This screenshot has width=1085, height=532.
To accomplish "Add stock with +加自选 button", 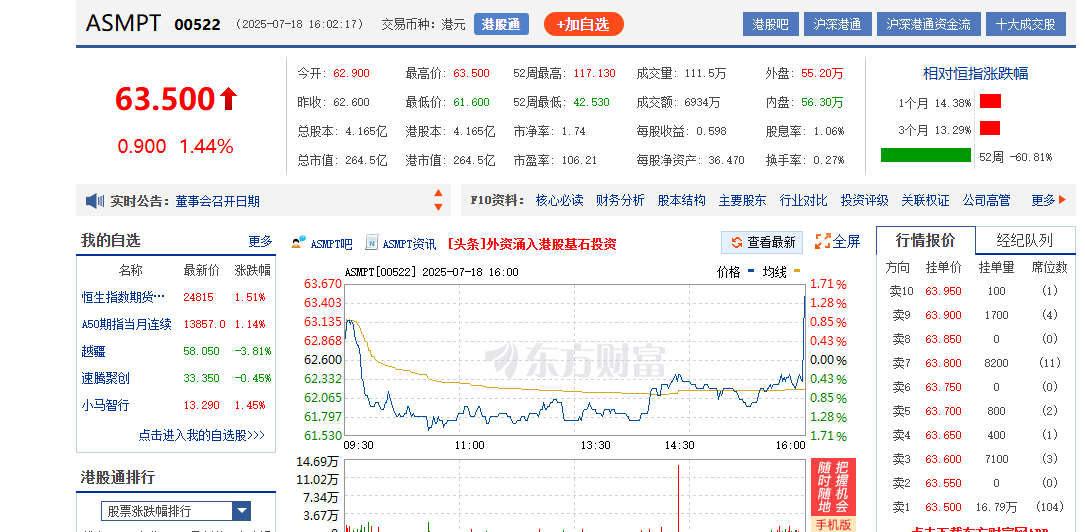I will click(584, 24).
